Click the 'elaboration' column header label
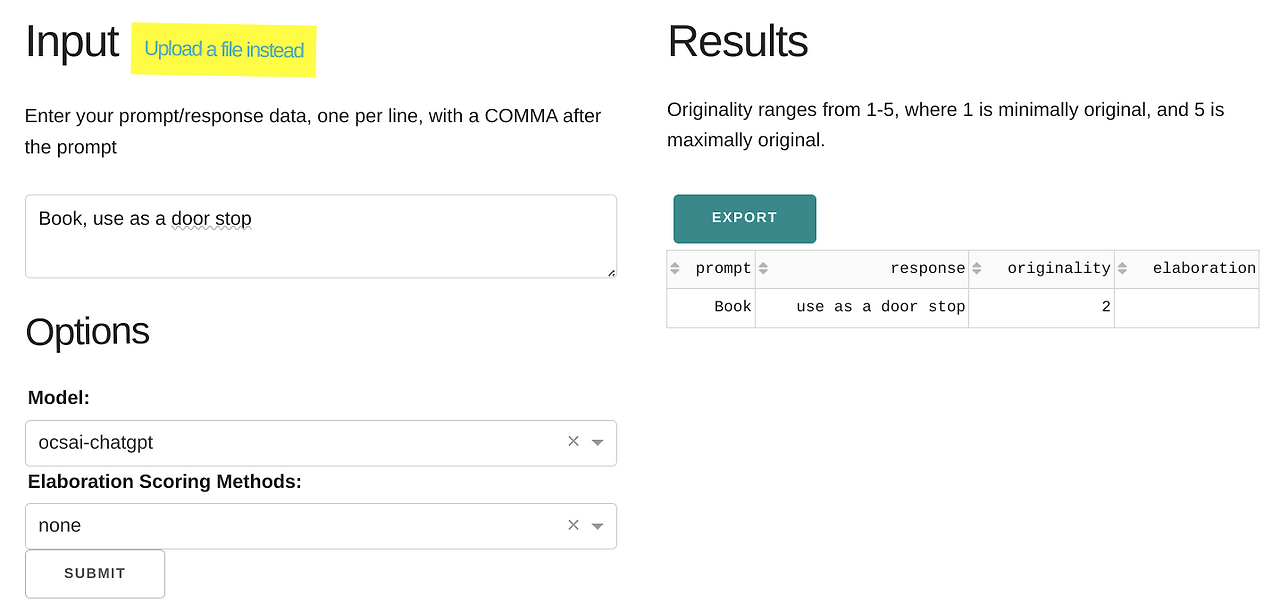Screen dimensions: 1280x611 click(1204, 268)
